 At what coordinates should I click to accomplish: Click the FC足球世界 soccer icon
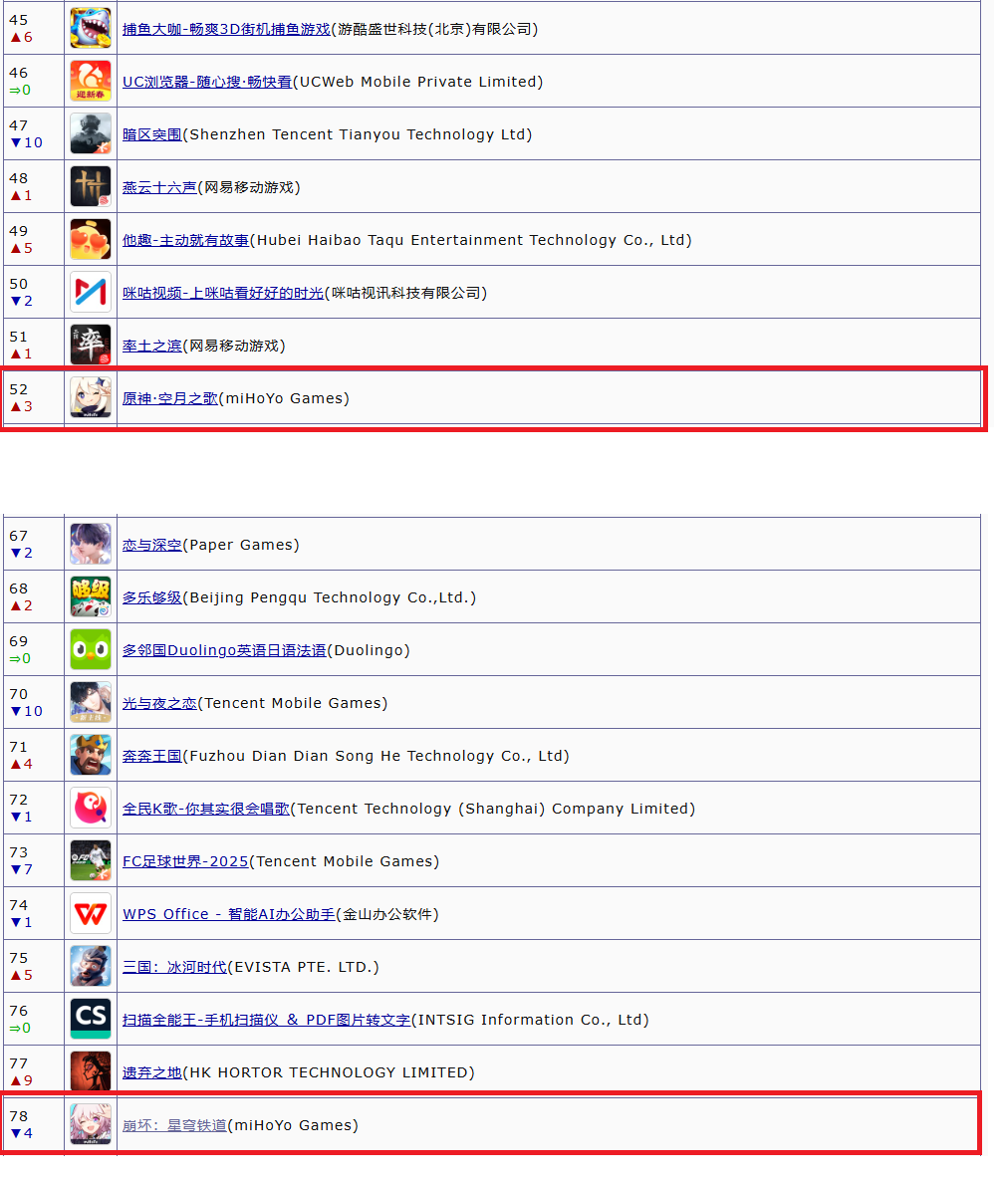pos(92,861)
